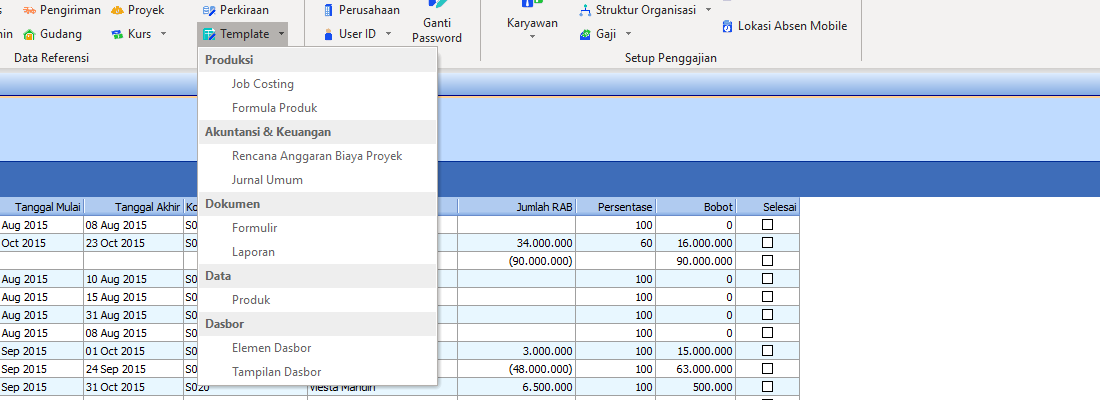Choose Tampilan Dasbor entry
The height and width of the screenshot is (400, 1100).
(x=318, y=372)
